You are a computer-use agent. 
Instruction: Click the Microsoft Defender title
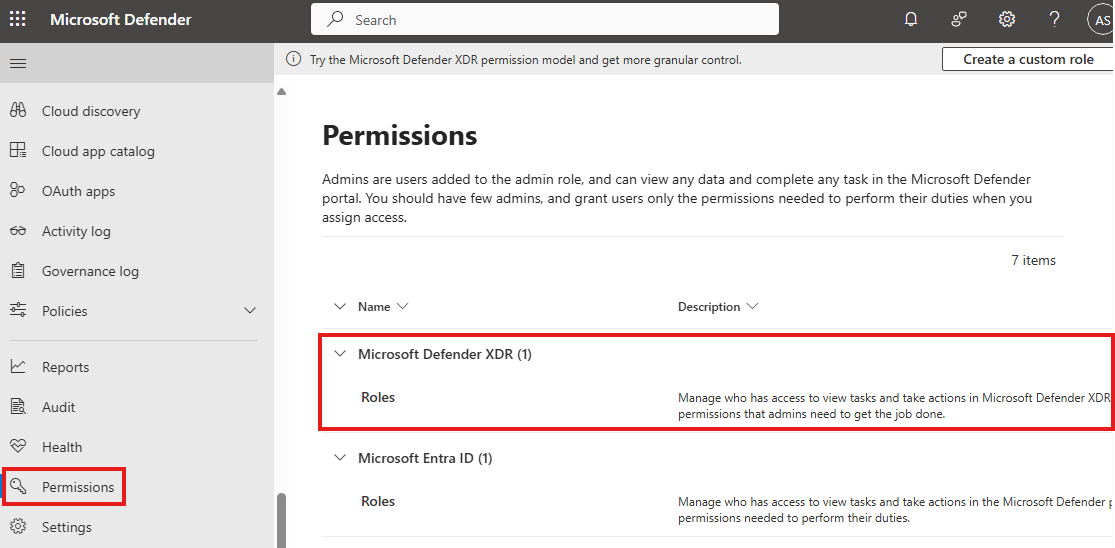(x=120, y=20)
